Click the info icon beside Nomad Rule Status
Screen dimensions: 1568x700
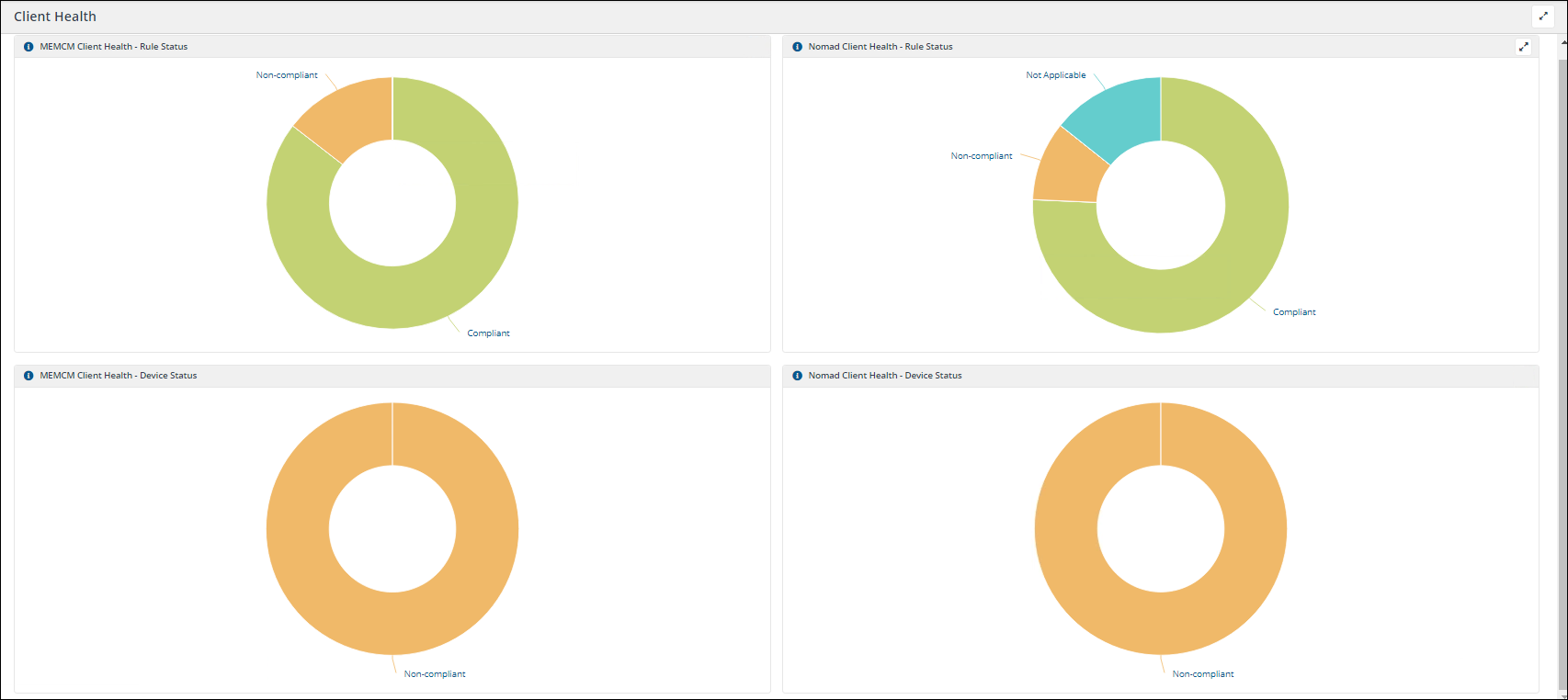[x=797, y=47]
